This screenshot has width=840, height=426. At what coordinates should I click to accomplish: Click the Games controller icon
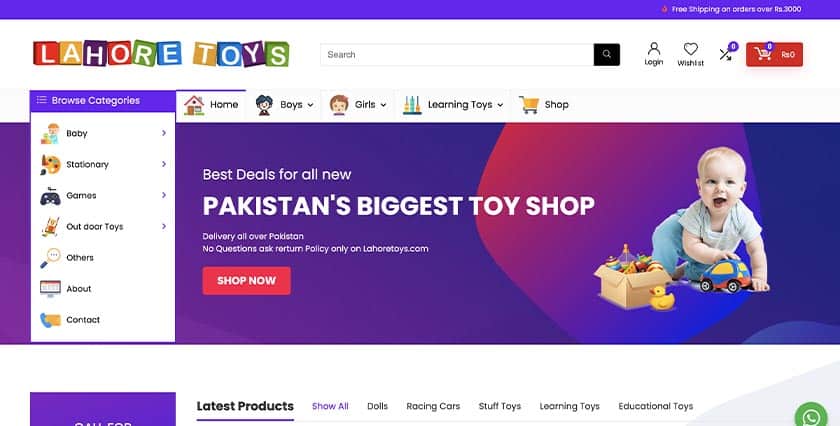point(50,196)
